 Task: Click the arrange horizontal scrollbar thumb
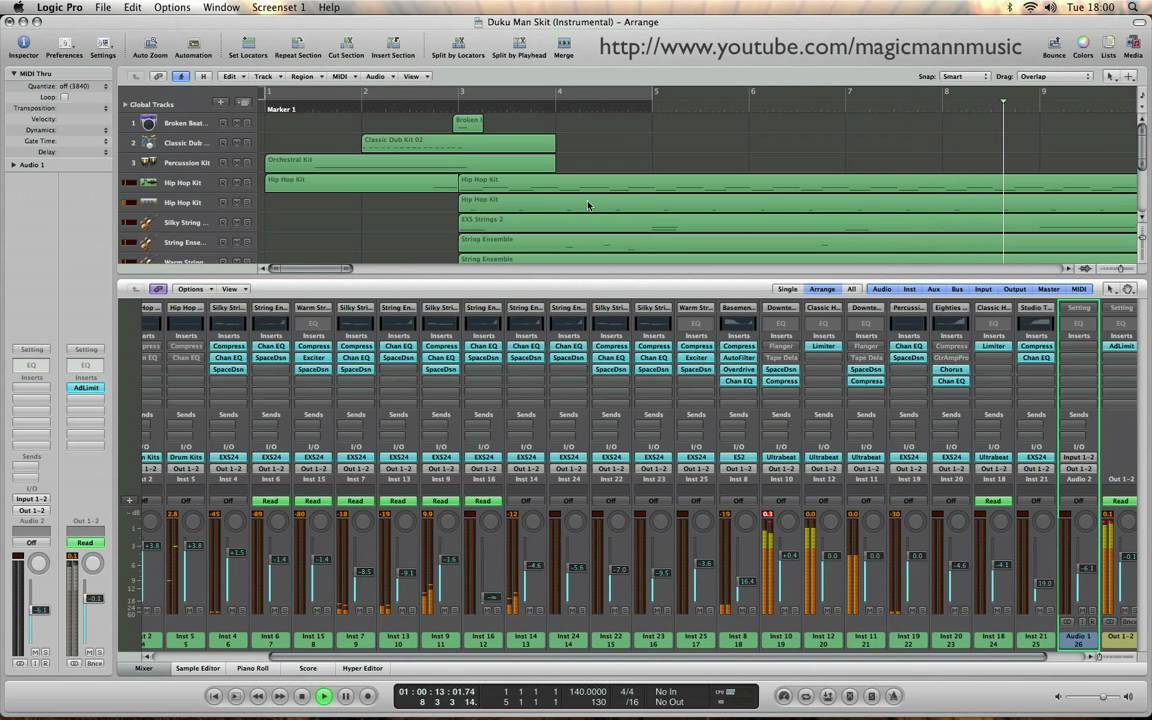[310, 269]
